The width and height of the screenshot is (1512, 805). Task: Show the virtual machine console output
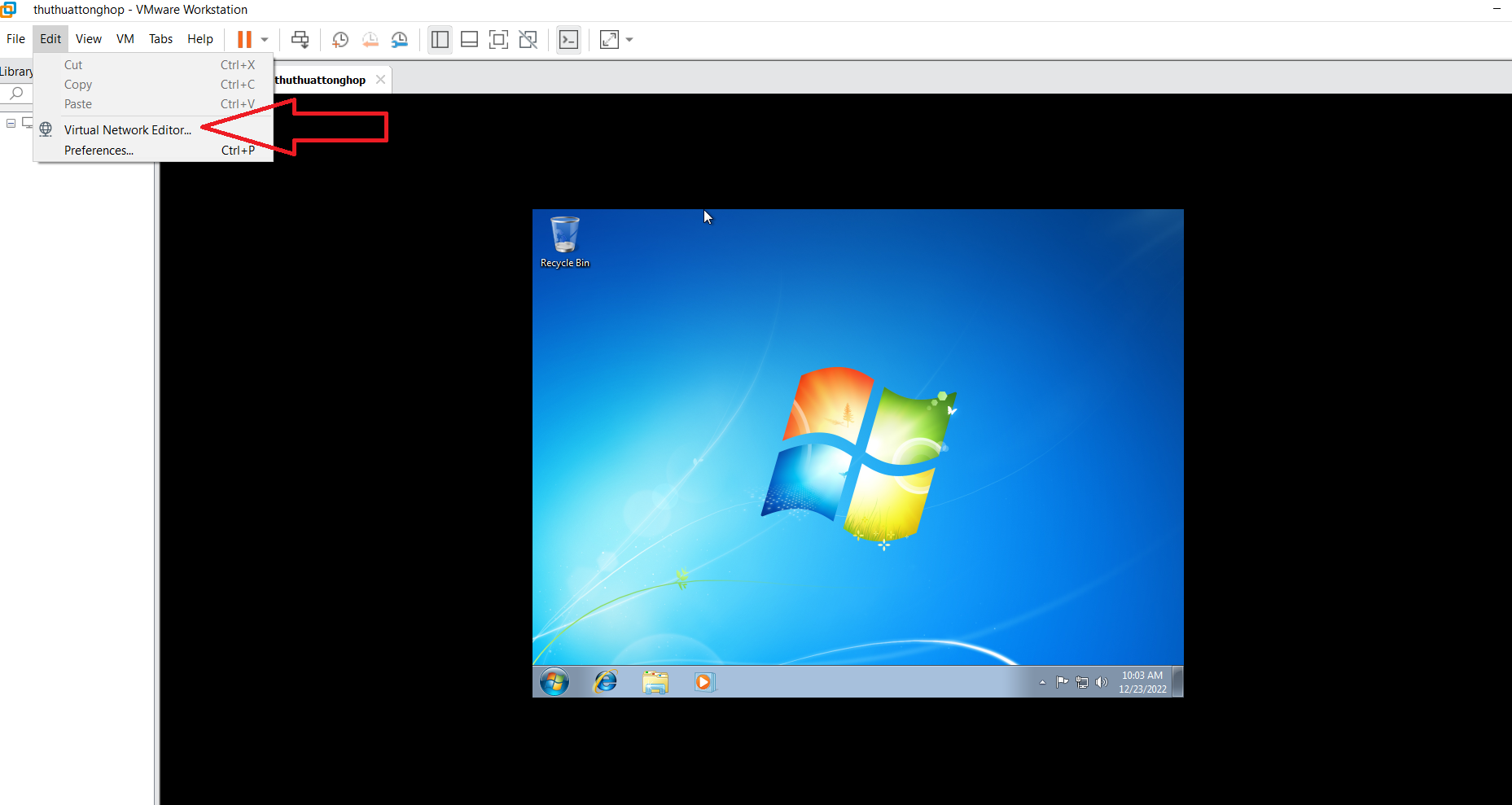569,39
